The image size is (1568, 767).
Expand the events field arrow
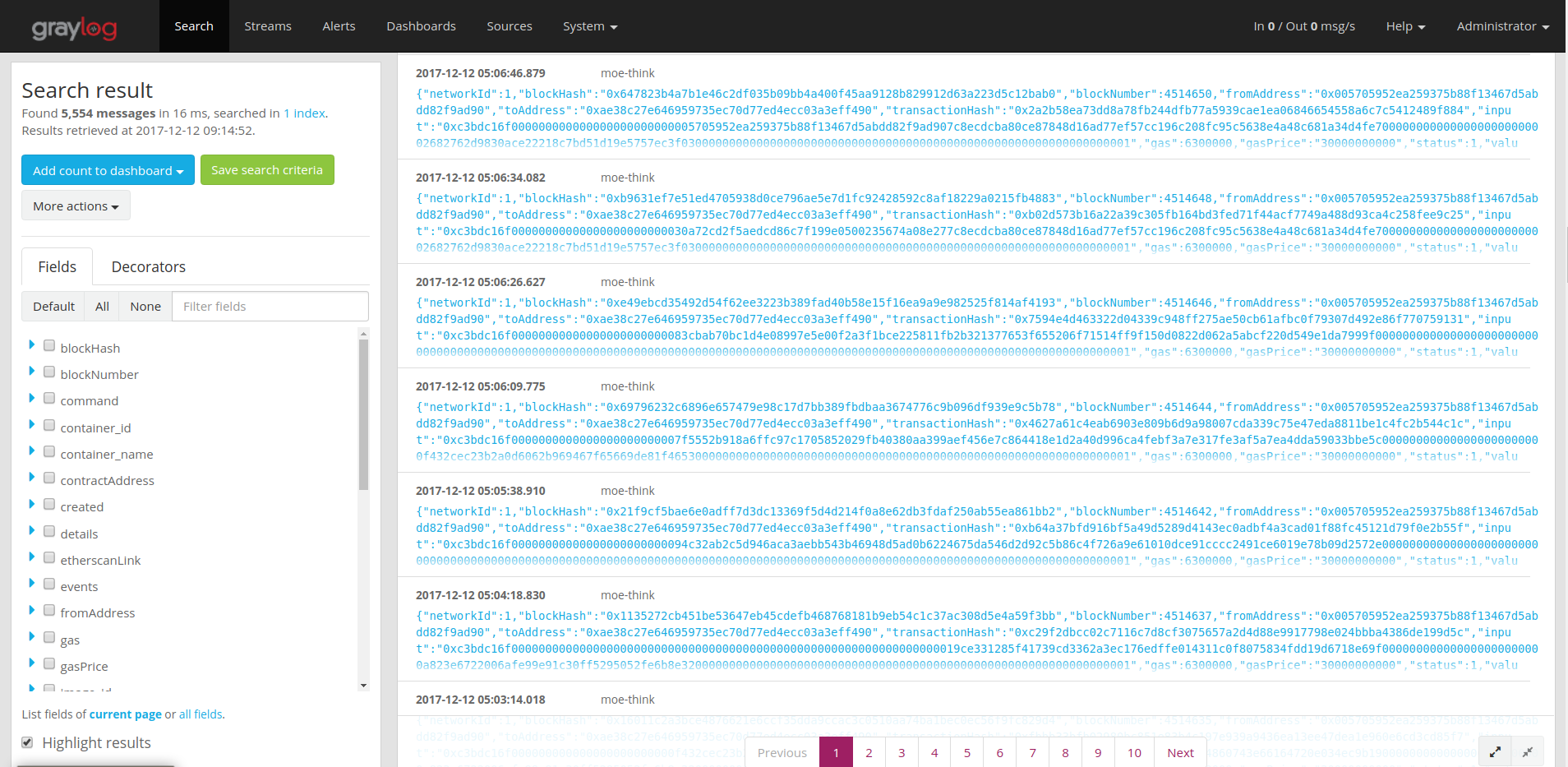31,584
